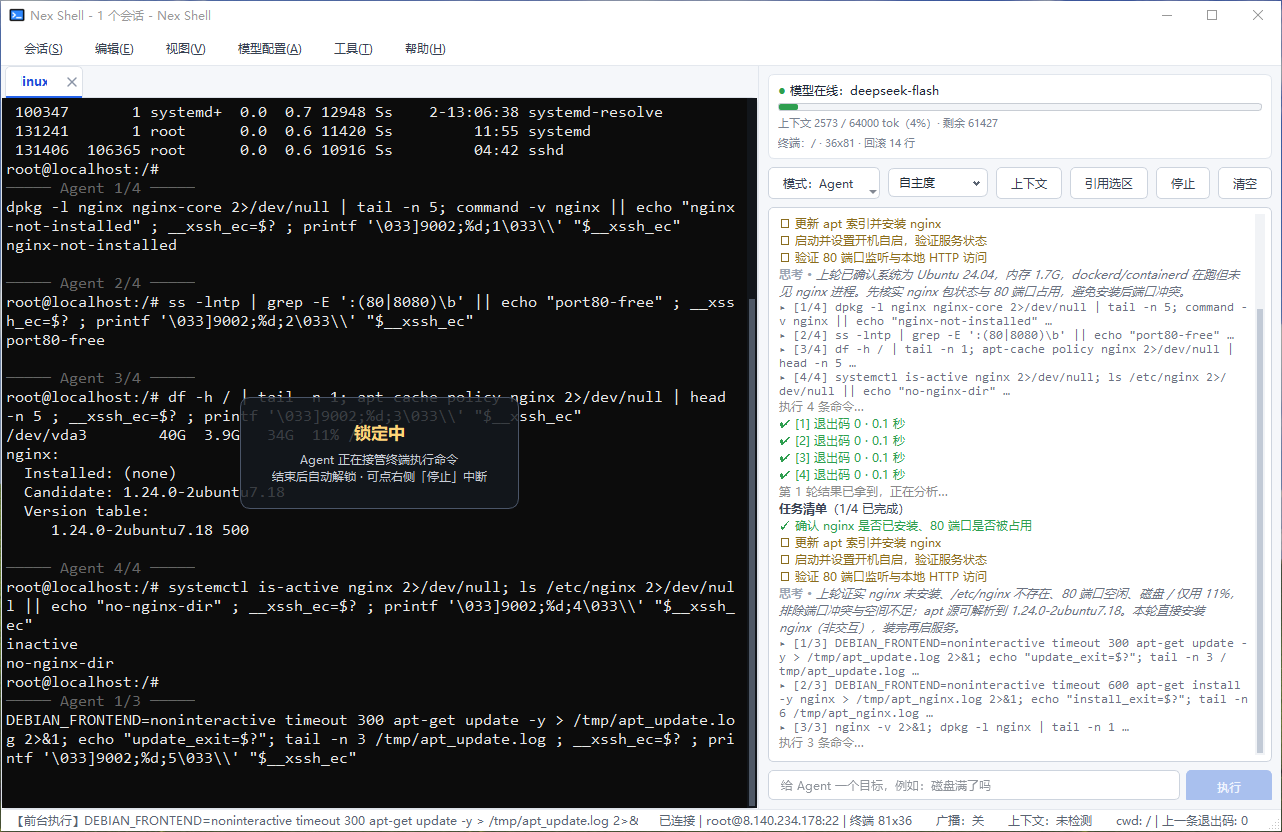Open the 工具(T) menu
This screenshot has height=832, width=1282.
pos(353,49)
